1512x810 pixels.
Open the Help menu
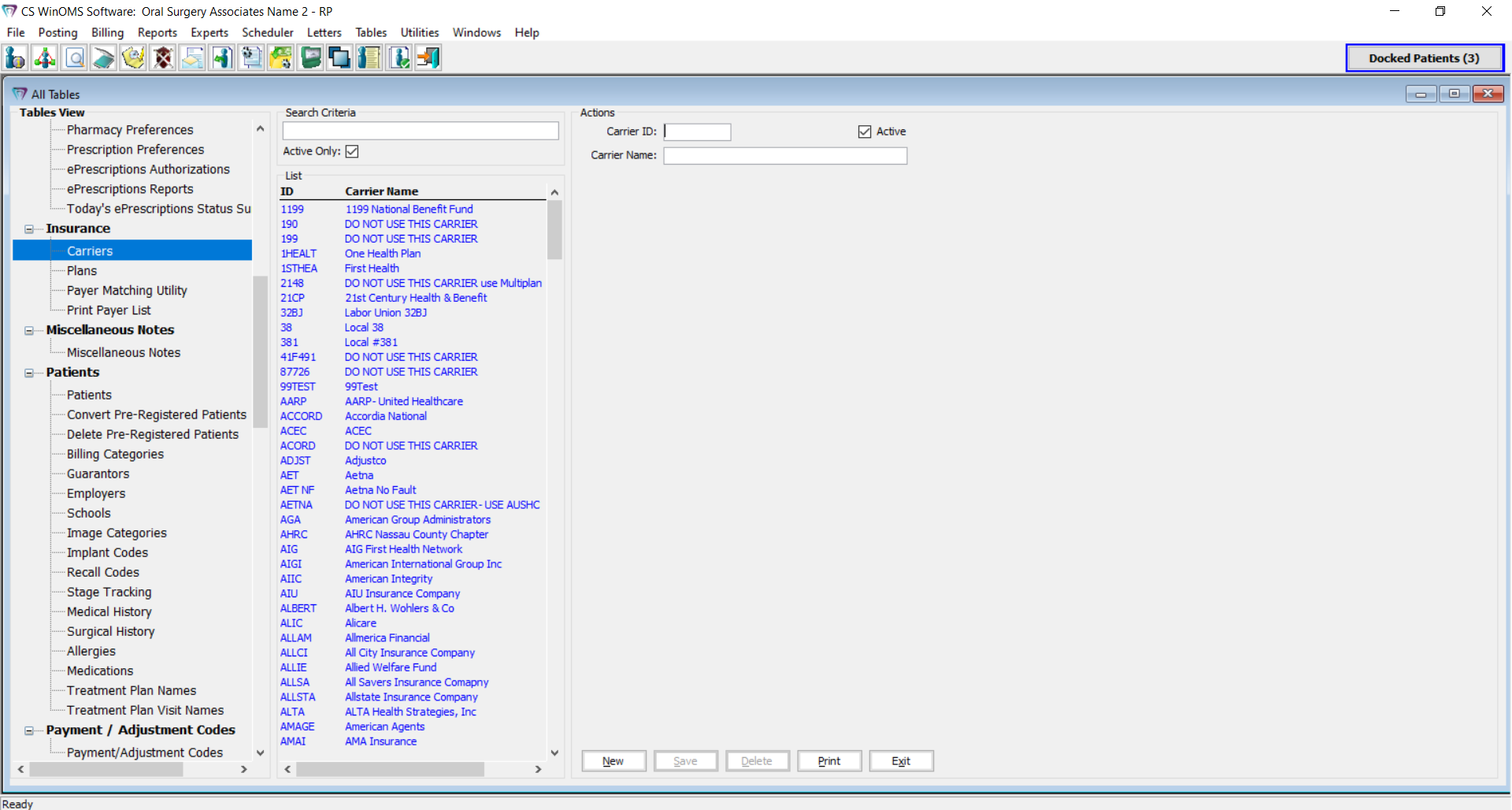pos(527,32)
